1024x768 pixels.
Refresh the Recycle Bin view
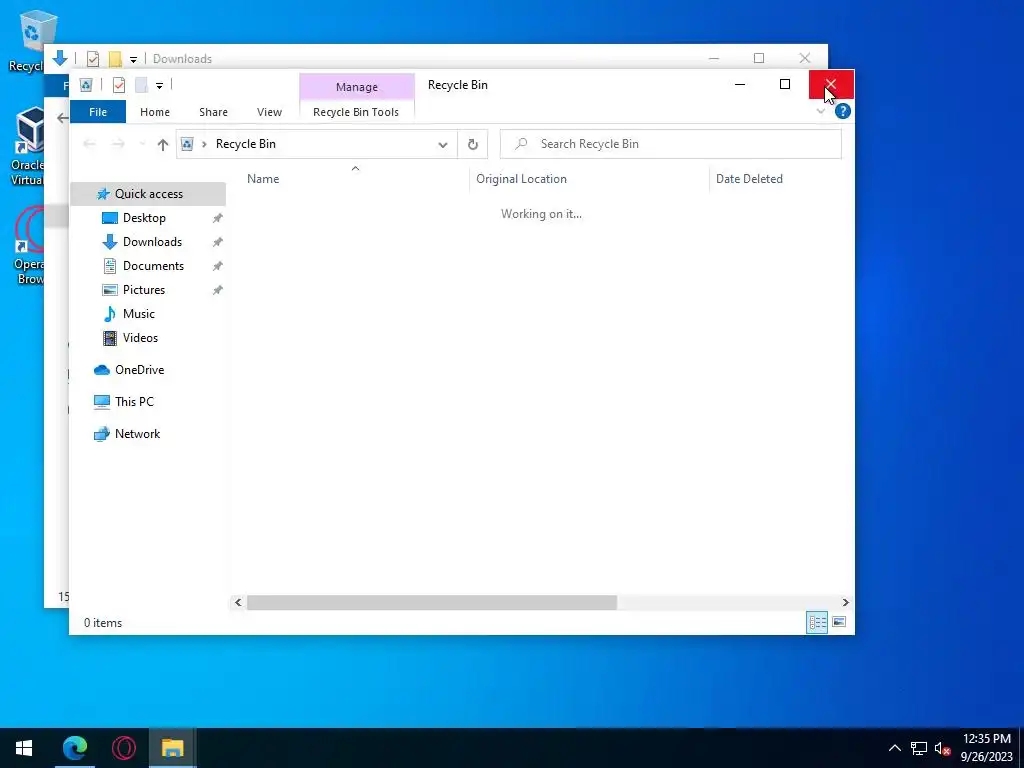click(473, 144)
